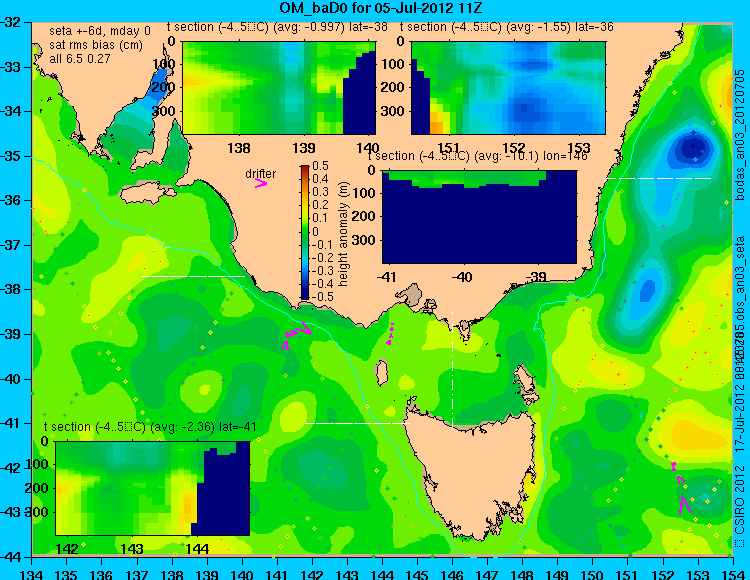Click the 145 longitude label on the bottom axis
The height and width of the screenshot is (580, 750).
418,574
